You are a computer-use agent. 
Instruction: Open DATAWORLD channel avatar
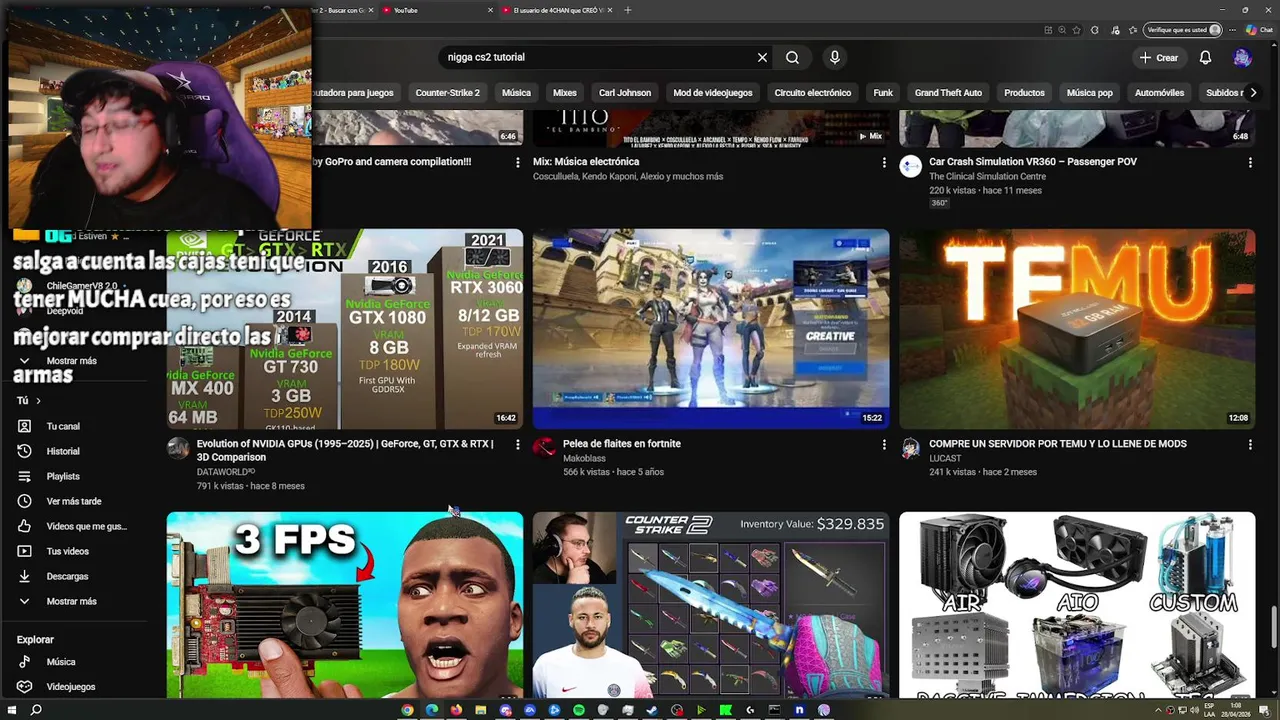178,448
